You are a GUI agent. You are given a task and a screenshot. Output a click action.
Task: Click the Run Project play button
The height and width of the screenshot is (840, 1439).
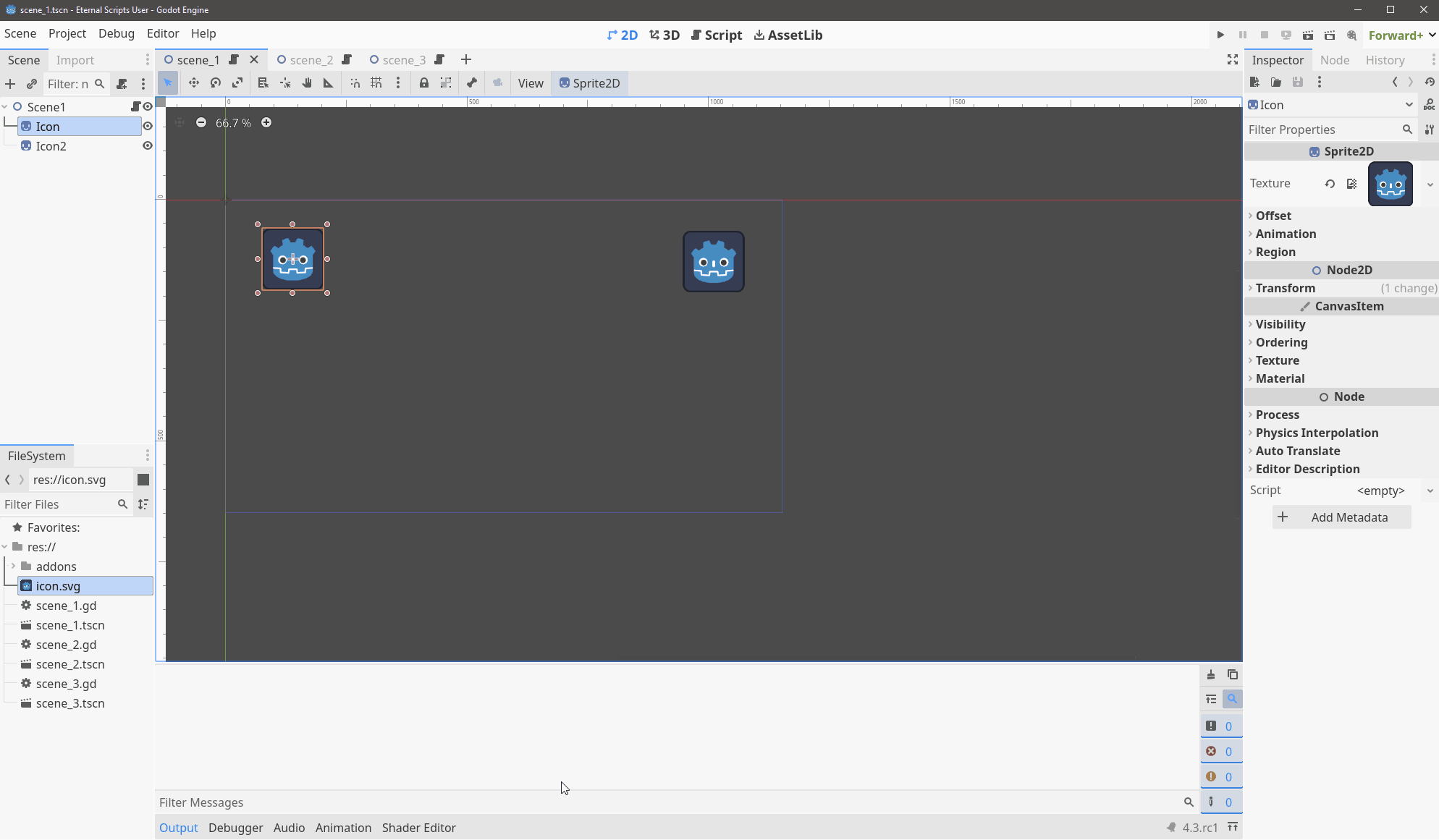(1220, 35)
